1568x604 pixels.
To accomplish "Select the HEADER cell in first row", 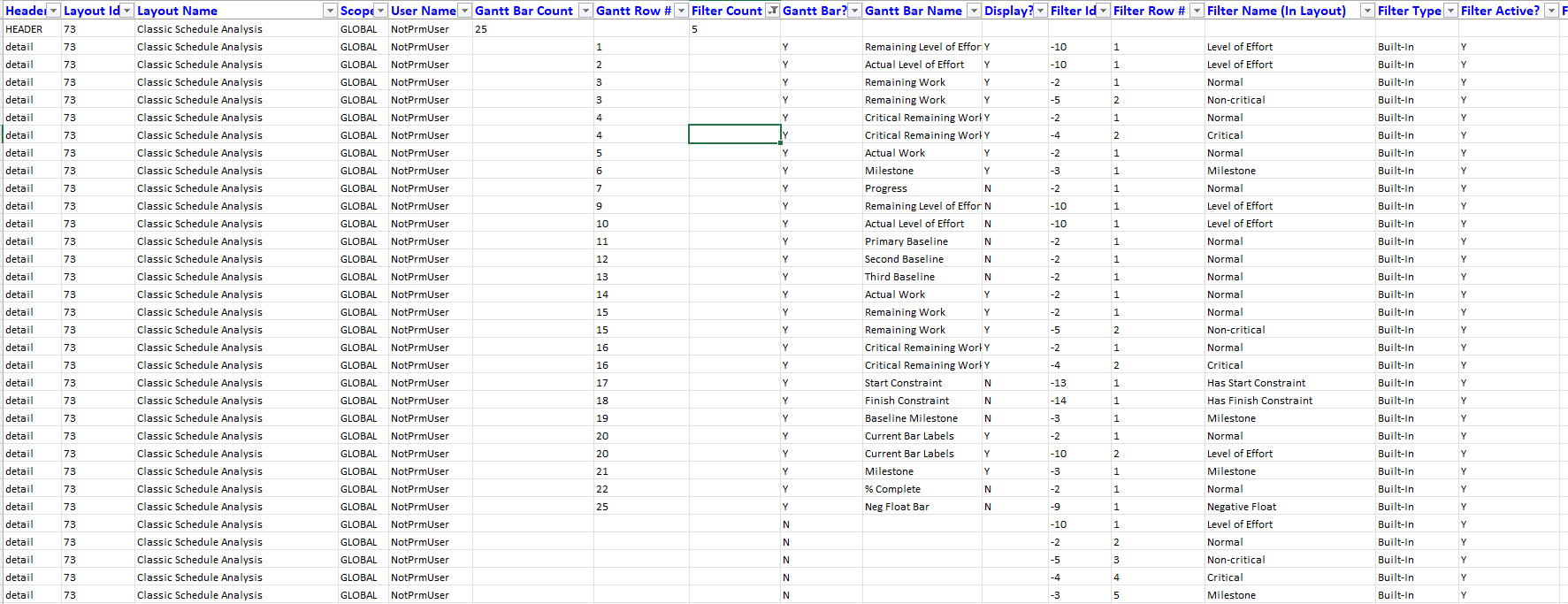I will [24, 29].
